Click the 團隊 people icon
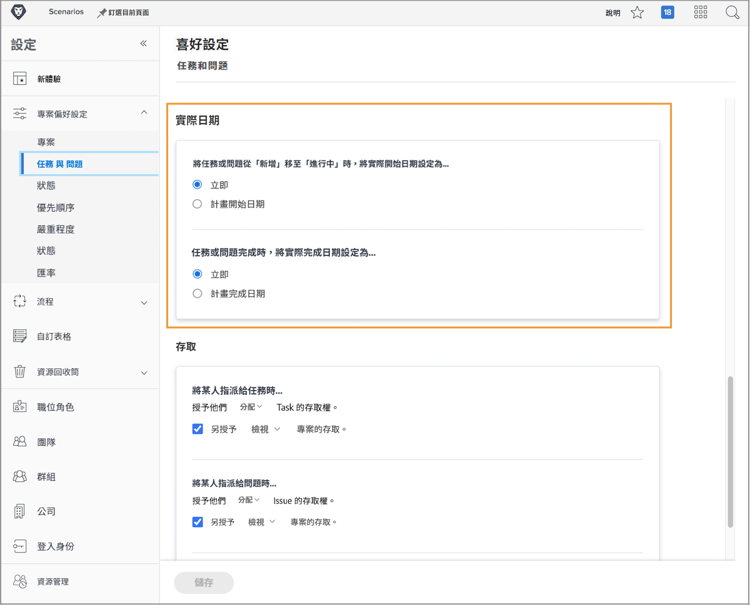The width and height of the screenshot is (750, 605). pyautogui.click(x=20, y=441)
